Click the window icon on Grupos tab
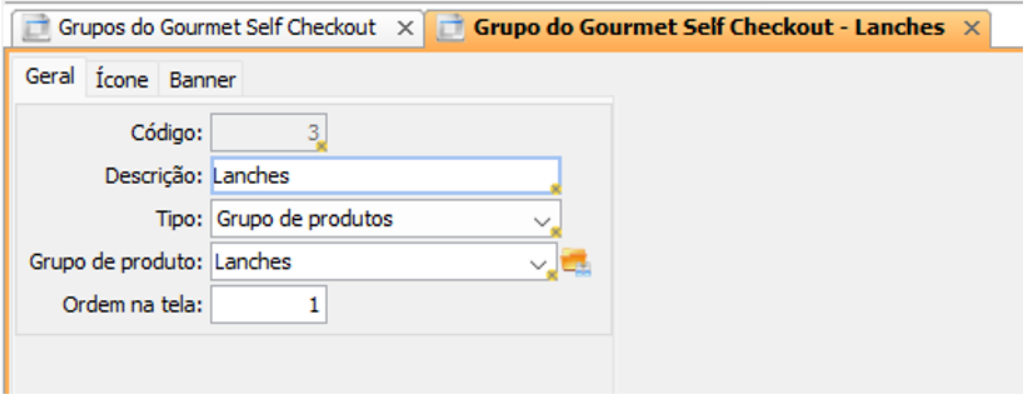 37,27
